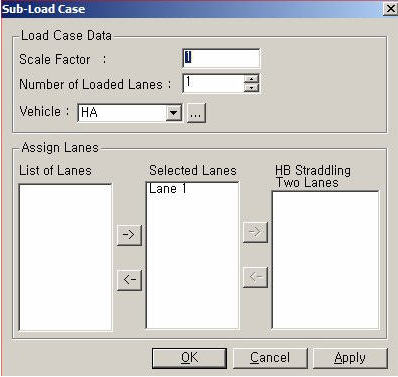Add lane to HB Straddling list
Image resolution: width=398 pixels, height=377 pixels.
(x=255, y=232)
